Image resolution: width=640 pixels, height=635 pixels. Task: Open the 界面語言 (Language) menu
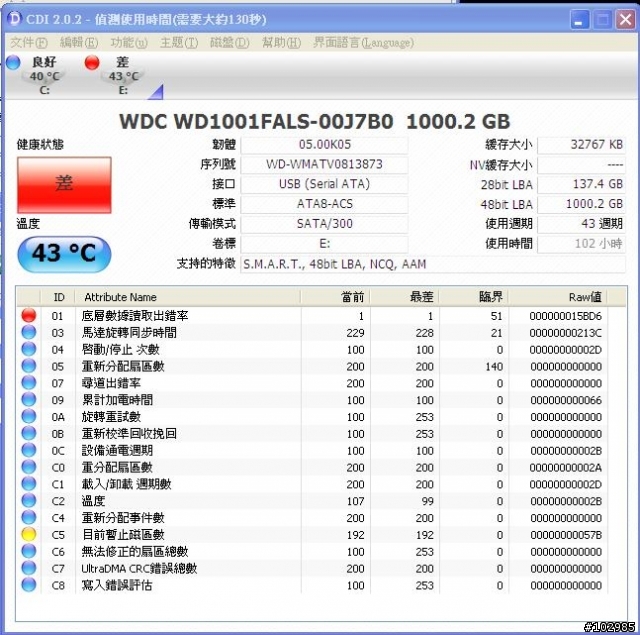(x=363, y=42)
